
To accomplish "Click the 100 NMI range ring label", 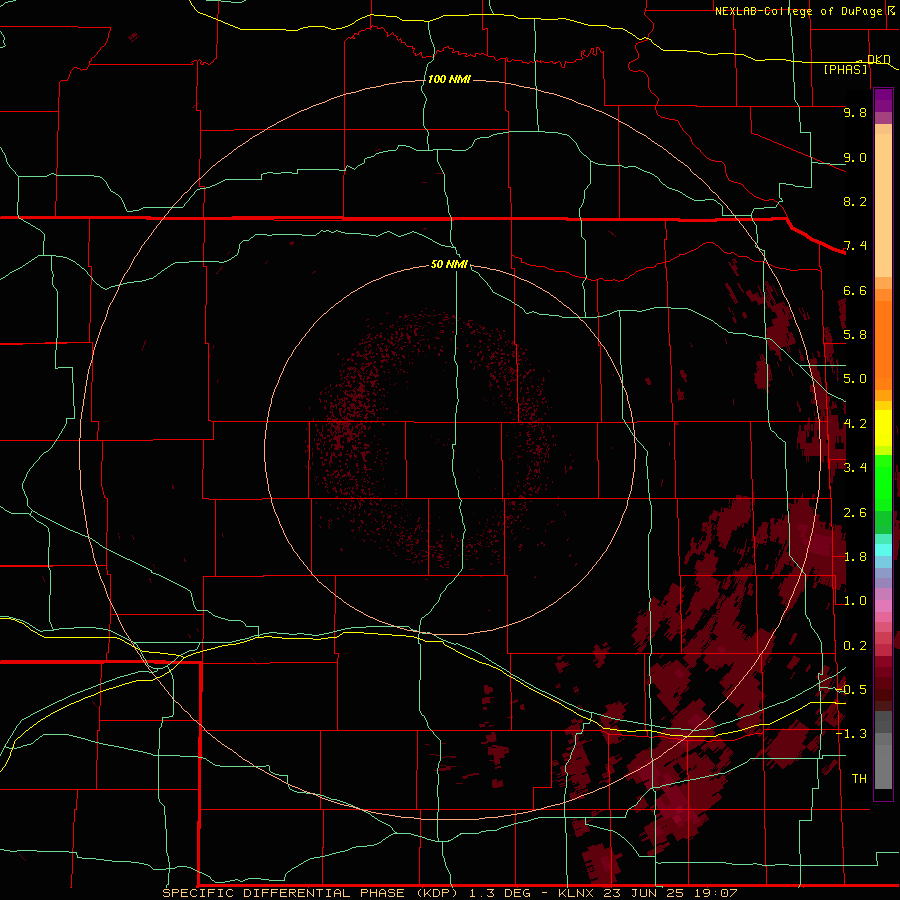I will point(449,79).
